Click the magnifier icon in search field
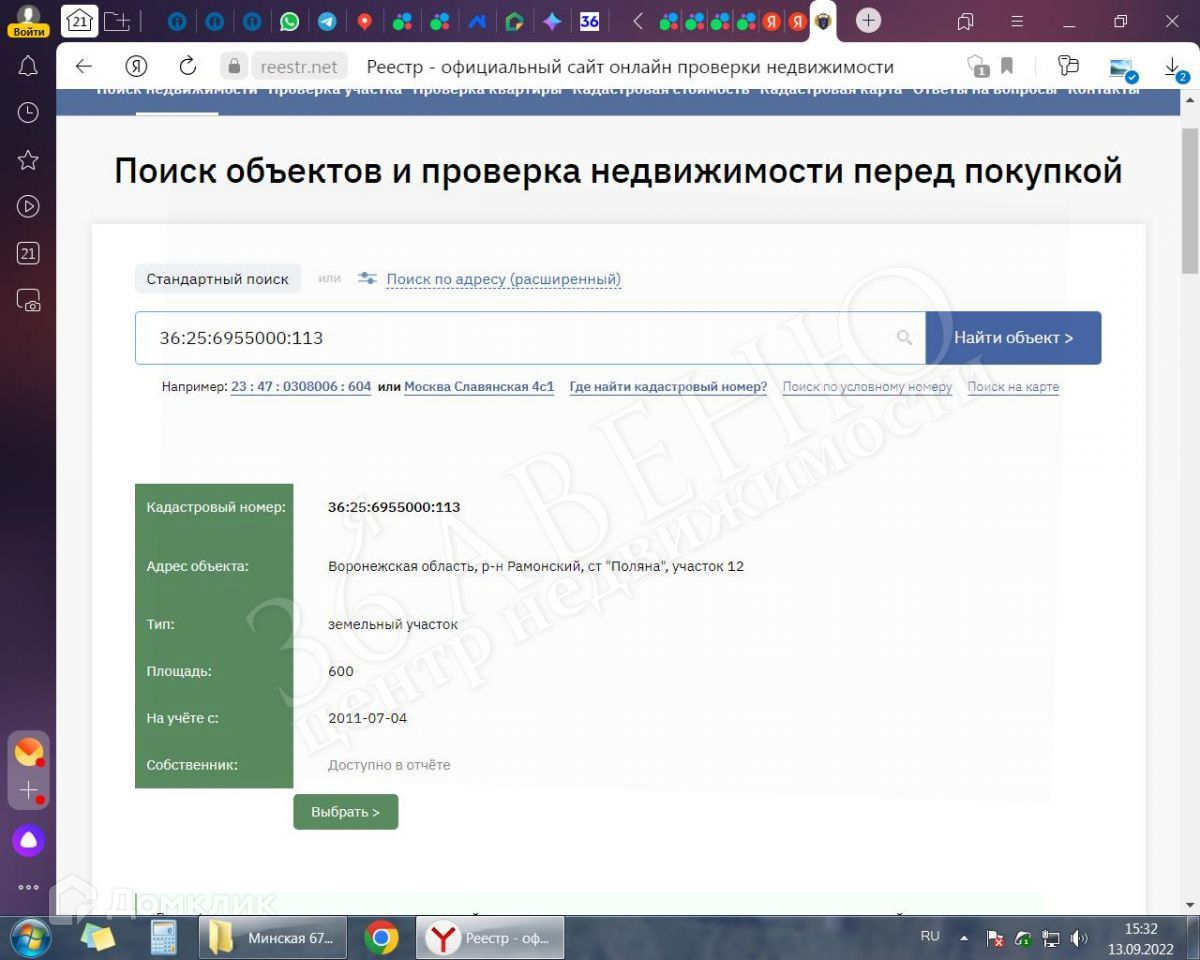Screen dimensions: 1200x960 904,338
